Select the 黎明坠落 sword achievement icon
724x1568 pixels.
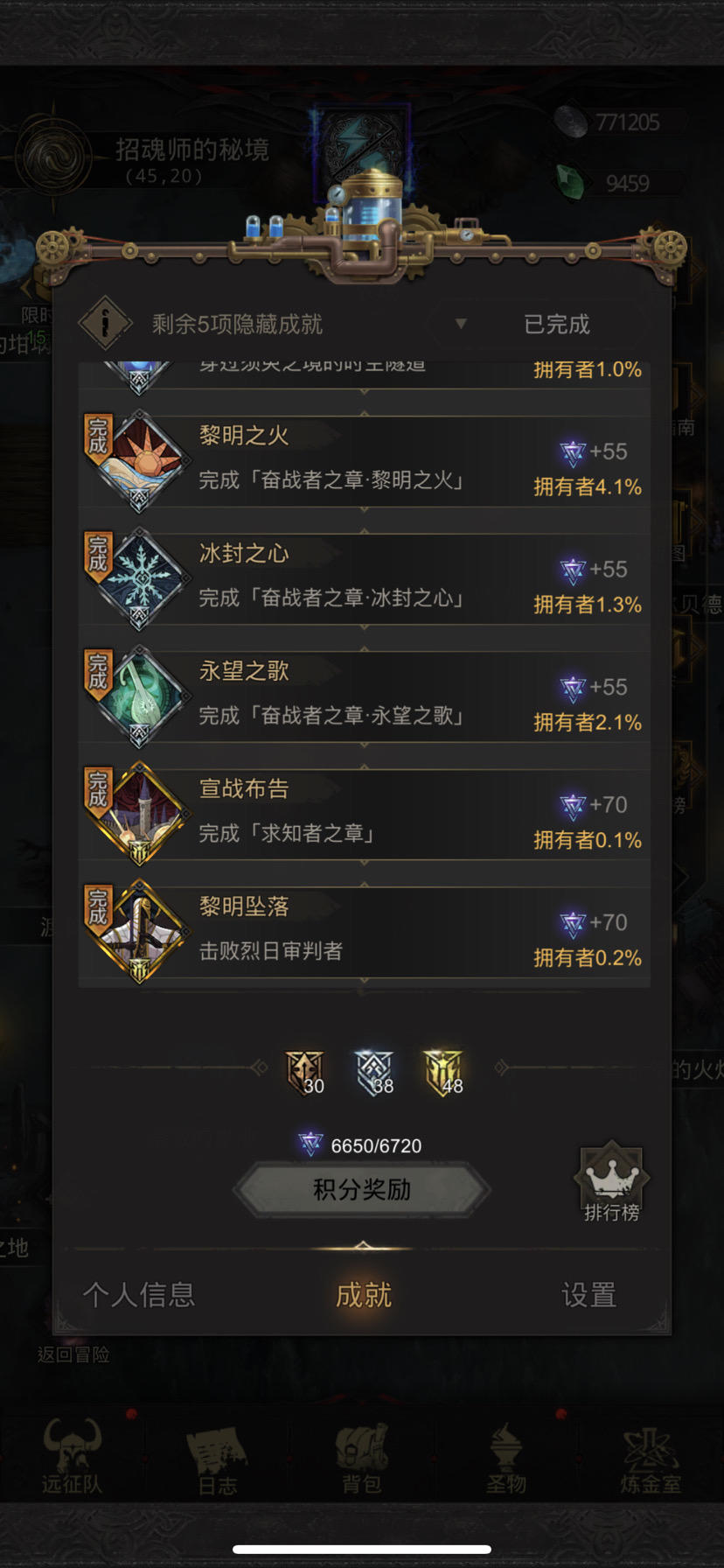click(x=139, y=933)
